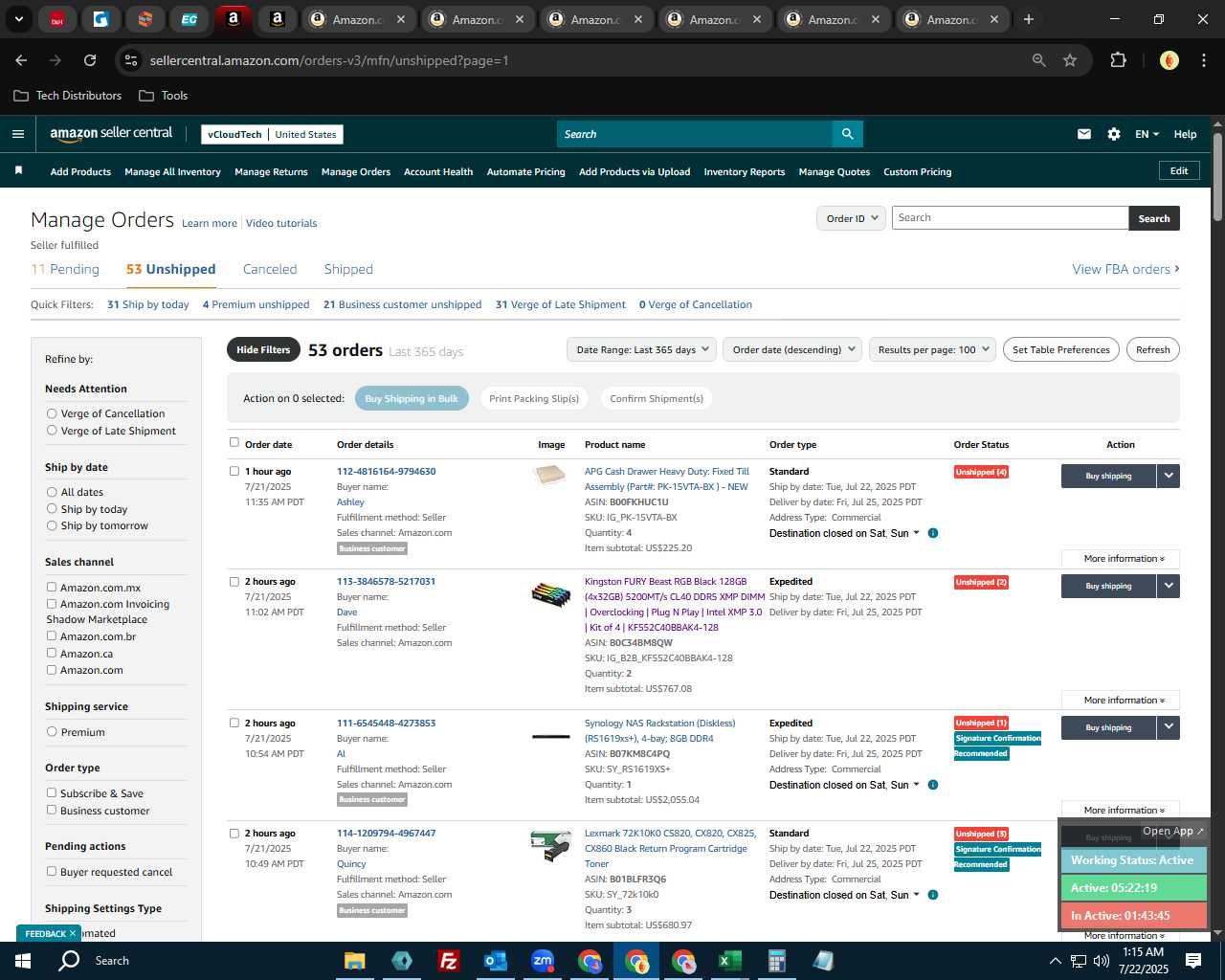1225x980 pixels.
Task: Click Set Table Preferences button
Action: [1061, 349]
